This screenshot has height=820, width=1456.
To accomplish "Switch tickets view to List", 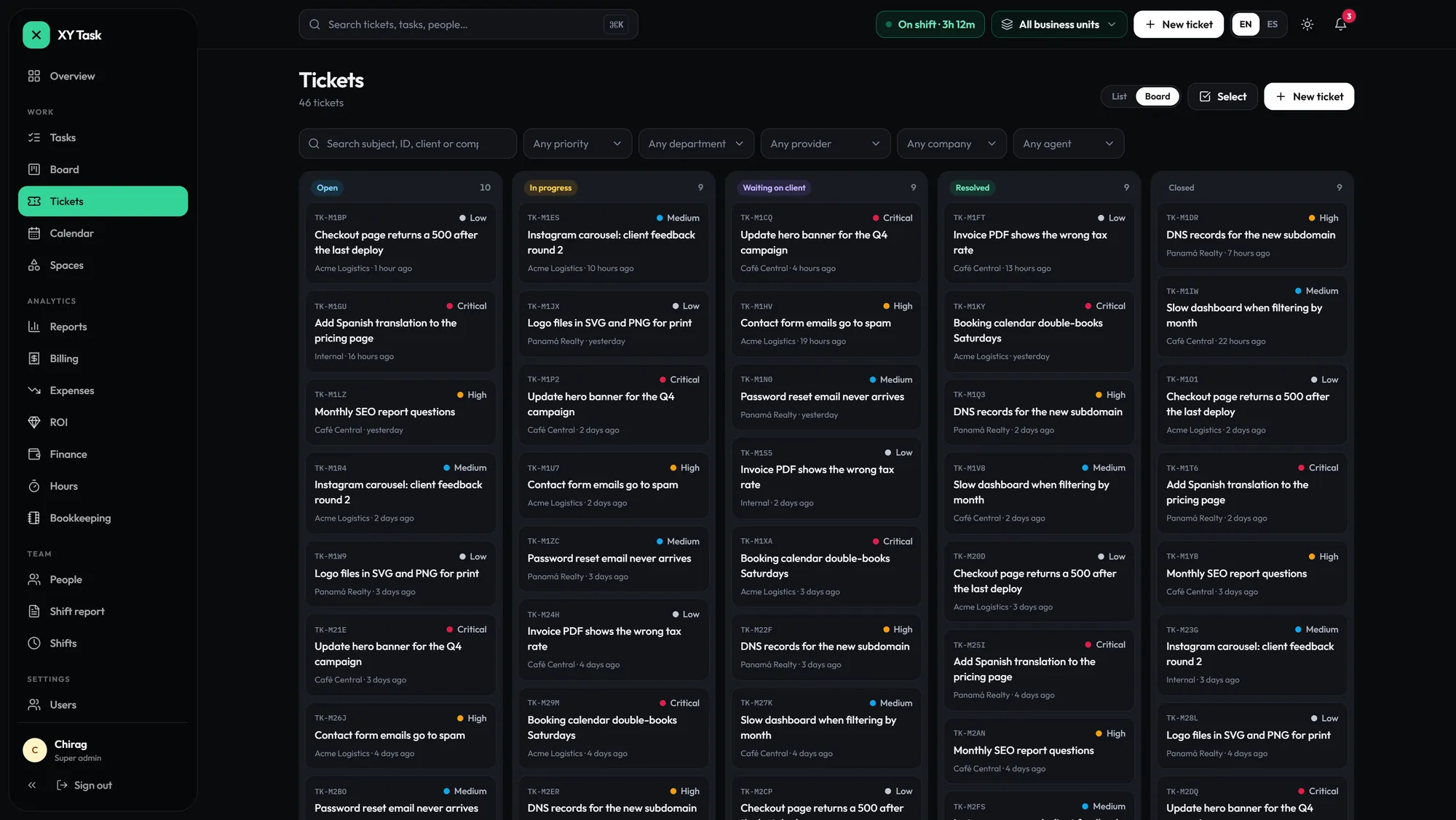I will click(1119, 96).
